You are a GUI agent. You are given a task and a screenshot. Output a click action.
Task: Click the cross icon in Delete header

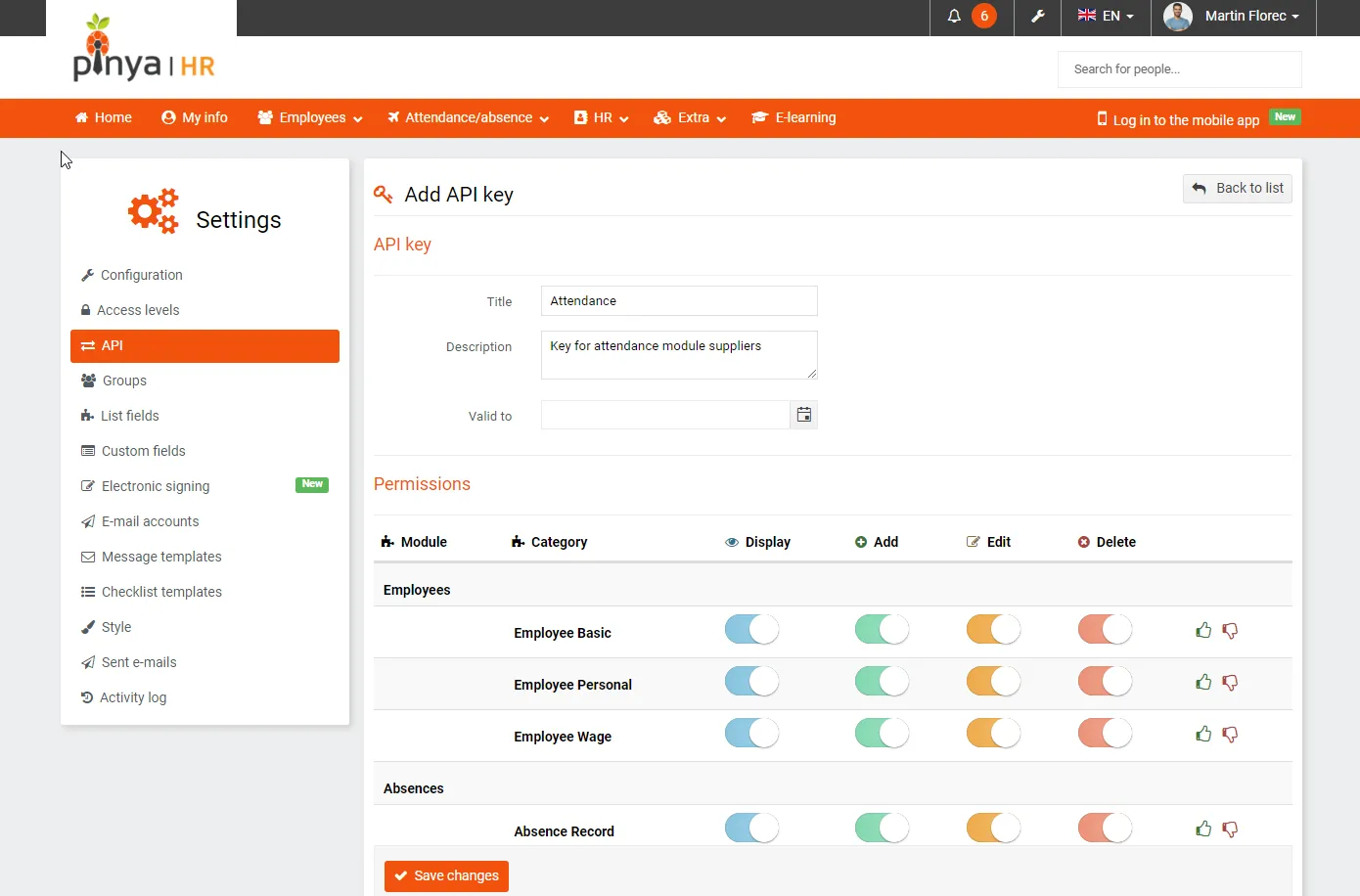[1084, 542]
